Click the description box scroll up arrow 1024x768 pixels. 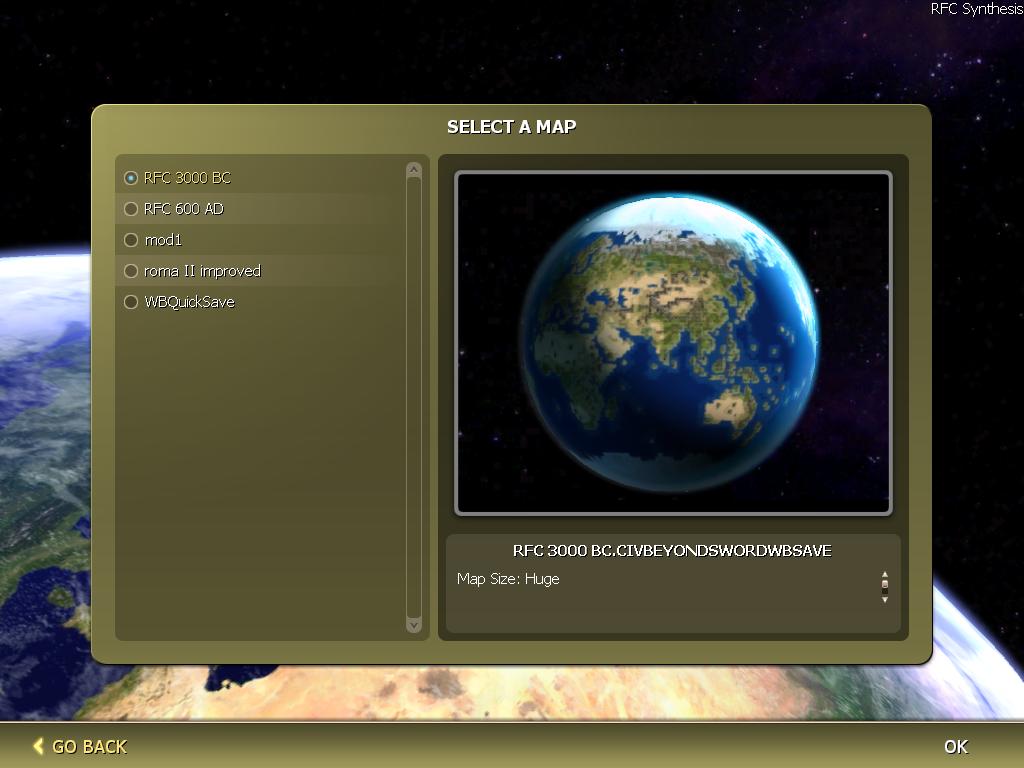click(x=885, y=574)
